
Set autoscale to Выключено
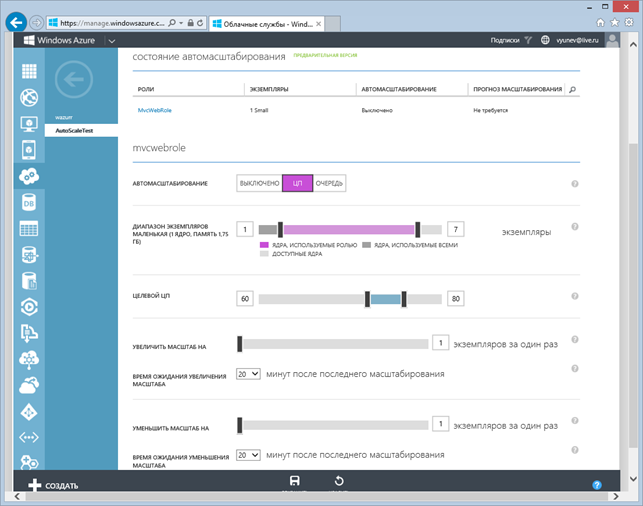(259, 183)
